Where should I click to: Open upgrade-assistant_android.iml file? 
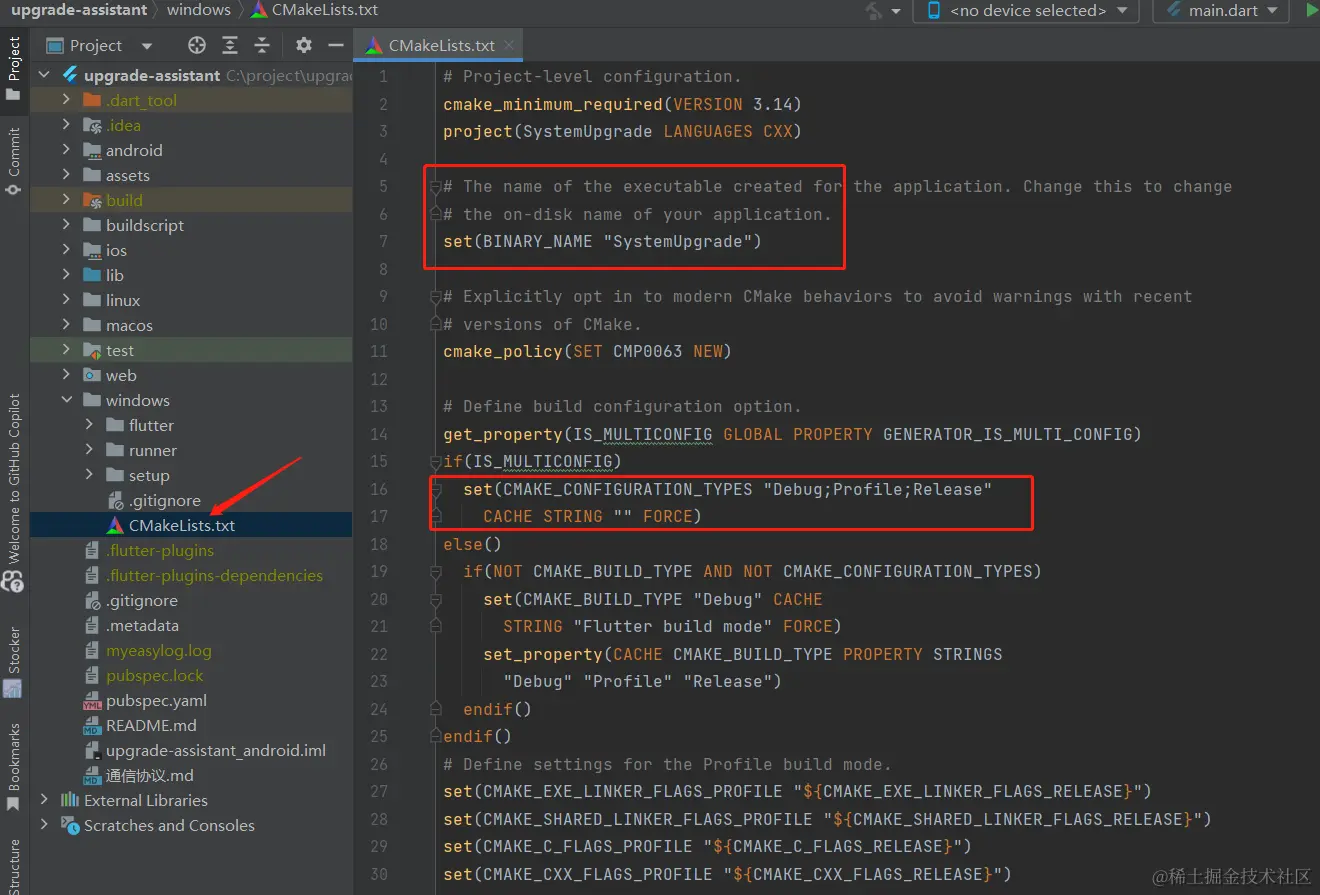[x=216, y=750]
